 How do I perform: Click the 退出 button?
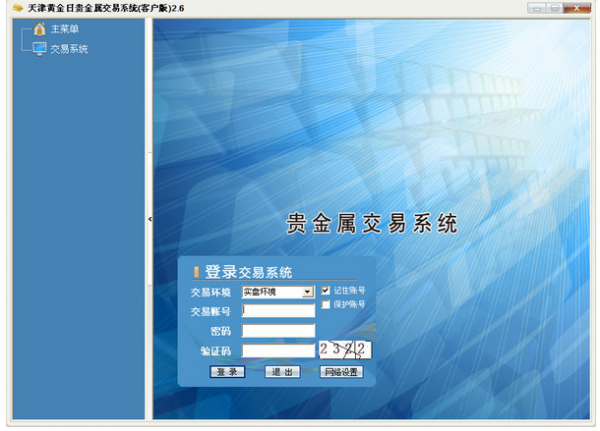(x=282, y=372)
